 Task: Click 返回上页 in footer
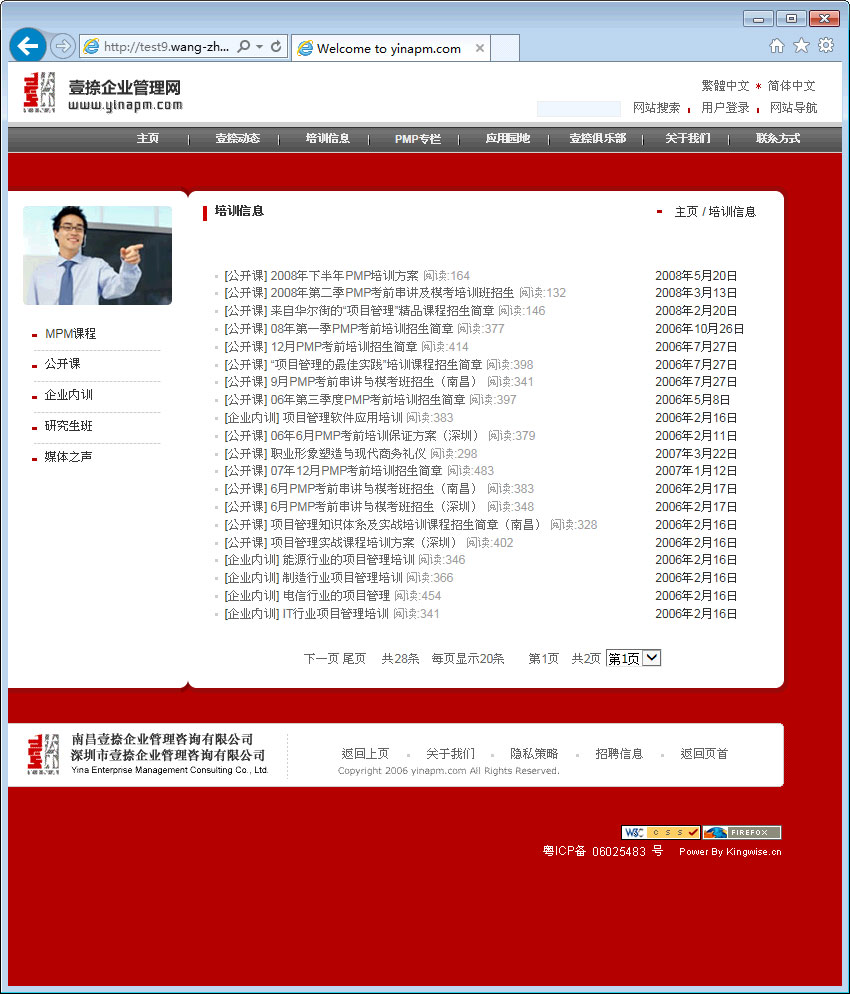point(365,754)
